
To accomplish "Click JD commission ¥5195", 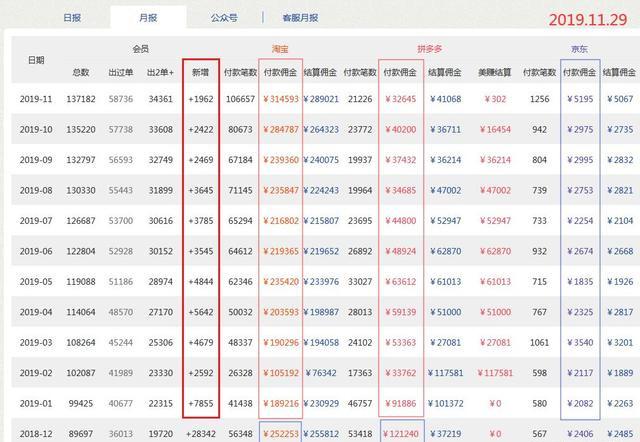I will [x=580, y=99].
